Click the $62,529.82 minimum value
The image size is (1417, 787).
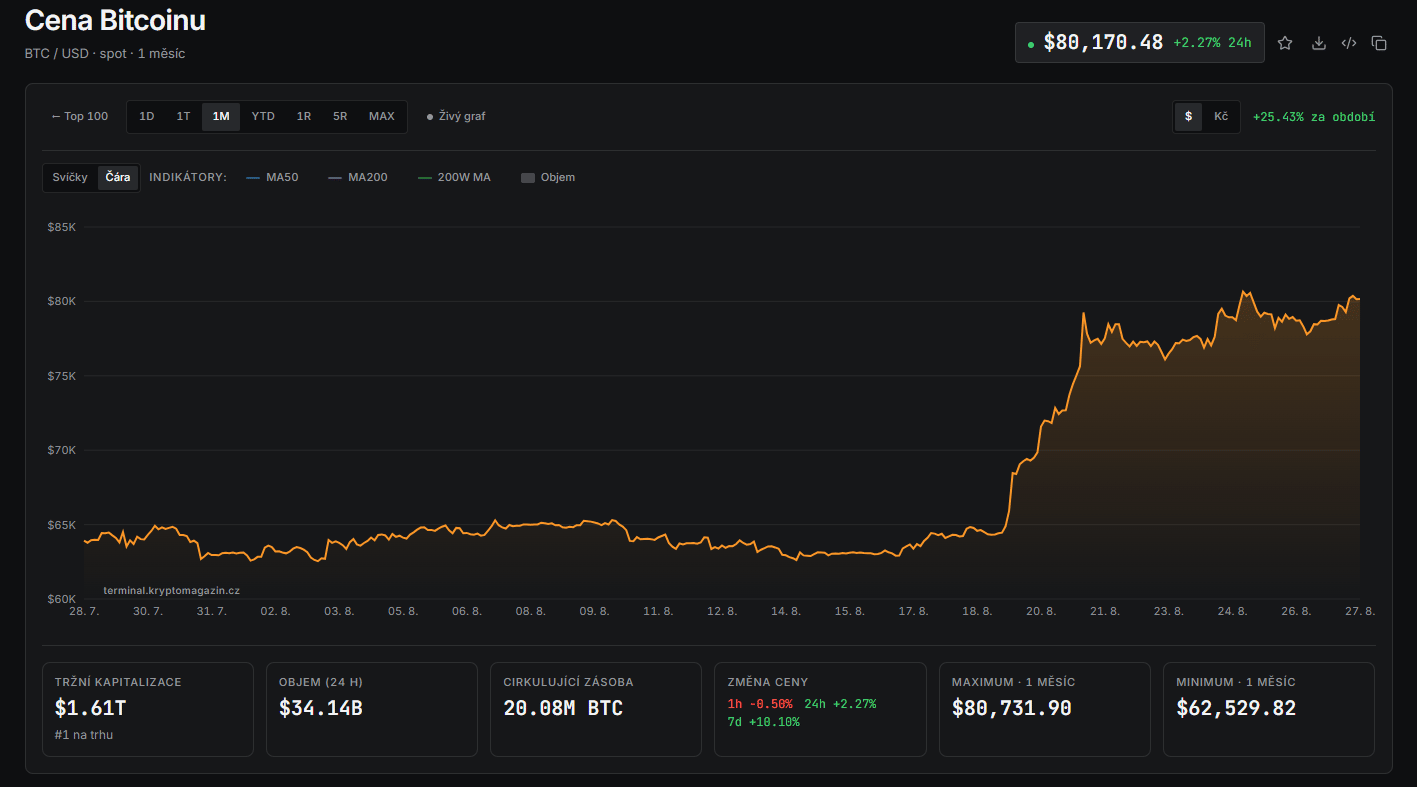pos(1236,708)
